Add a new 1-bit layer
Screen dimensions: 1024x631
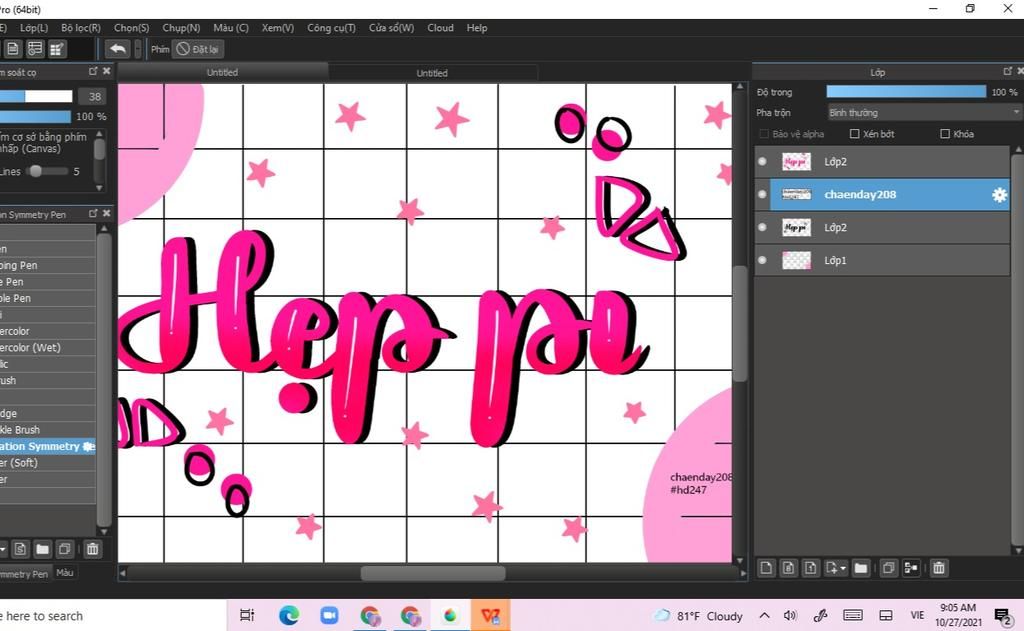810,568
